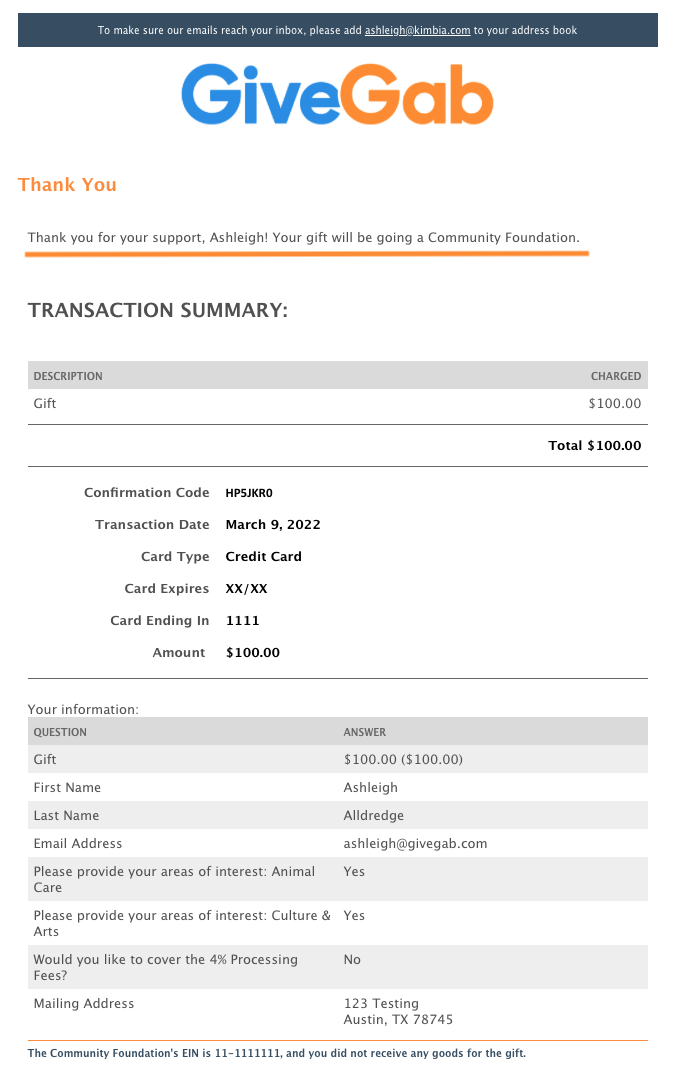The image size is (678, 1084).
Task: Click the XX/XX card expiry value
Action: click(246, 589)
